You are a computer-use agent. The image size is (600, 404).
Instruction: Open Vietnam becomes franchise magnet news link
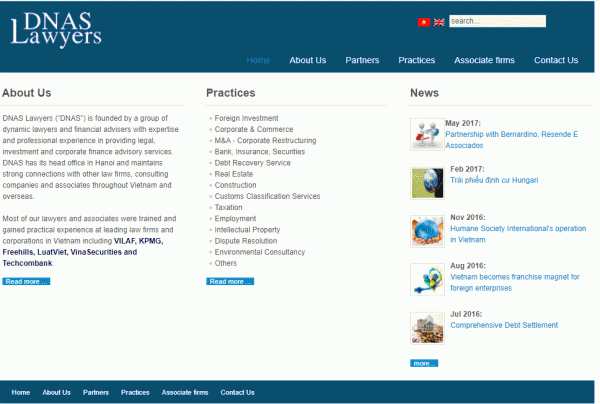tap(515, 282)
